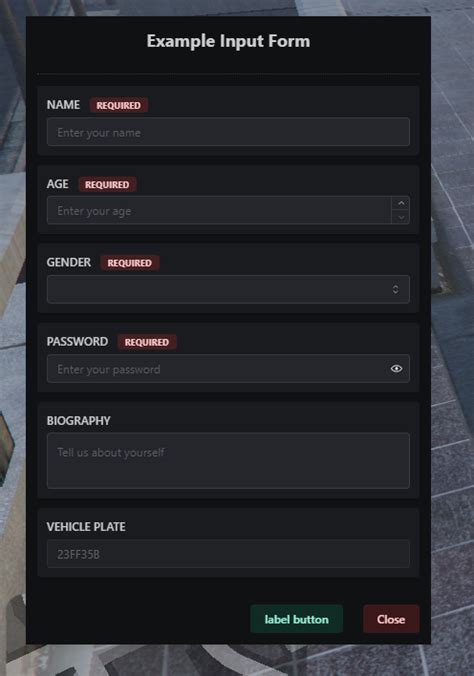This screenshot has height=676, width=474.
Task: Decrease age using the down arrow
Action: [x=401, y=217]
